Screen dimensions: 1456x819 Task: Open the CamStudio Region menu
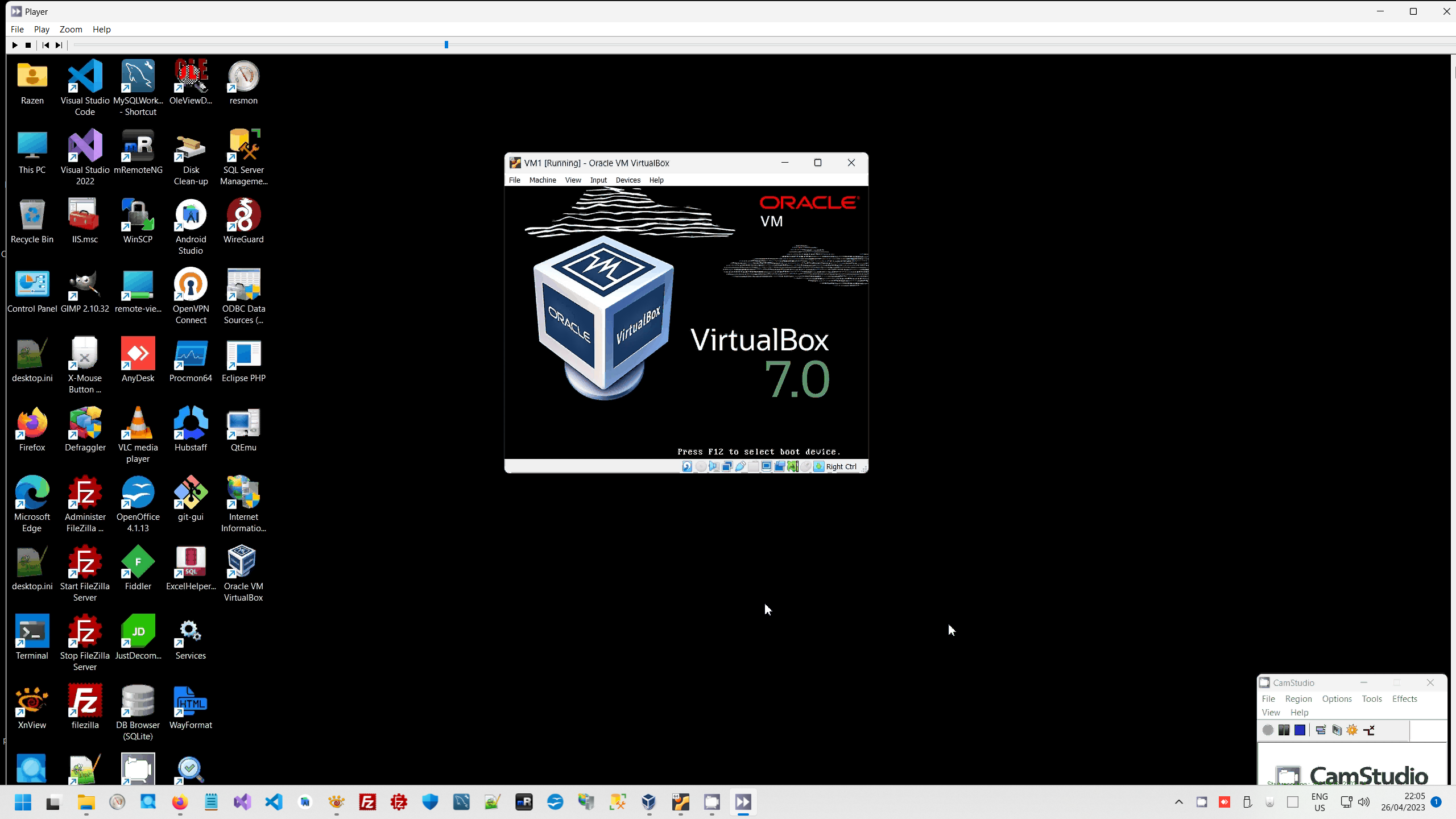pyautogui.click(x=1298, y=698)
